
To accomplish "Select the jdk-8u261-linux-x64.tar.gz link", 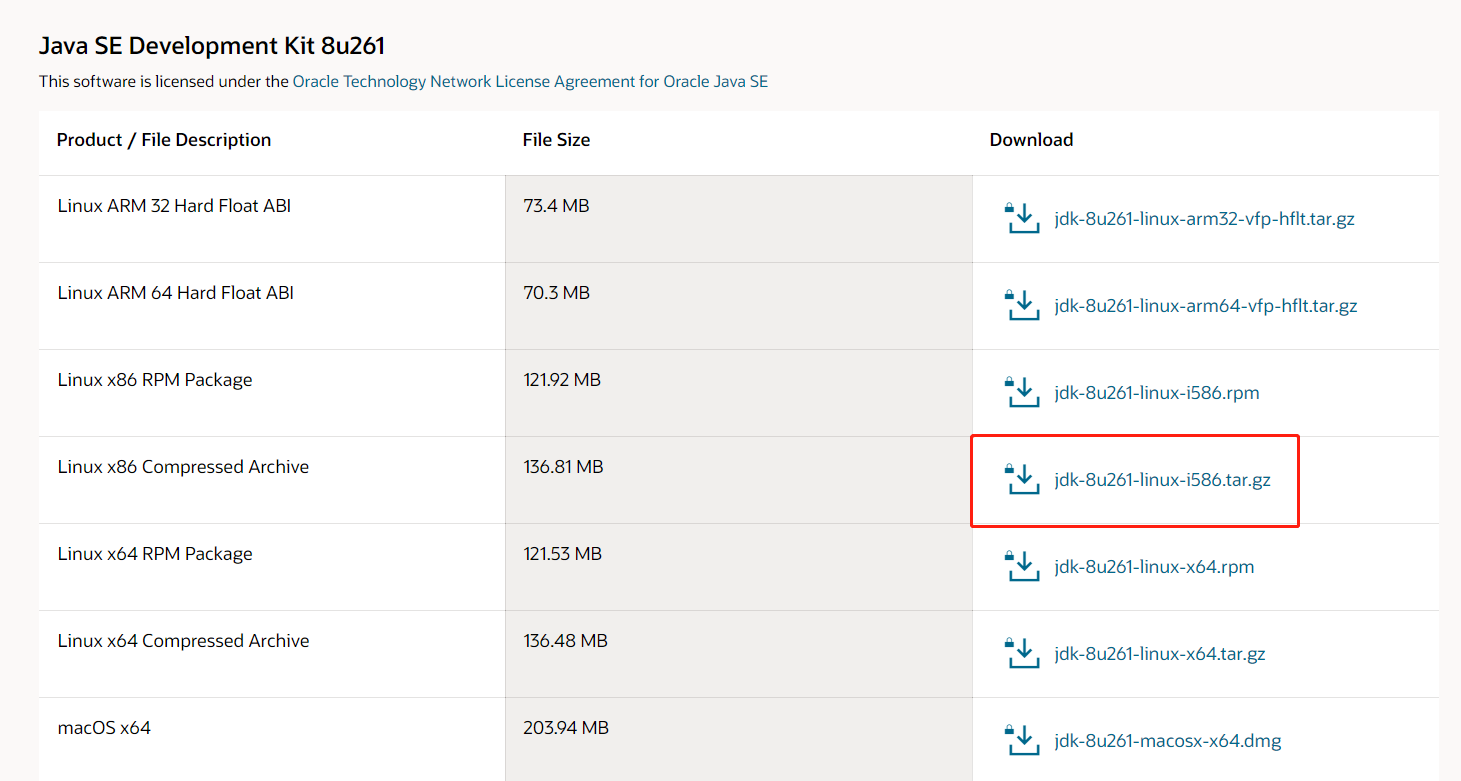I will [x=1160, y=653].
